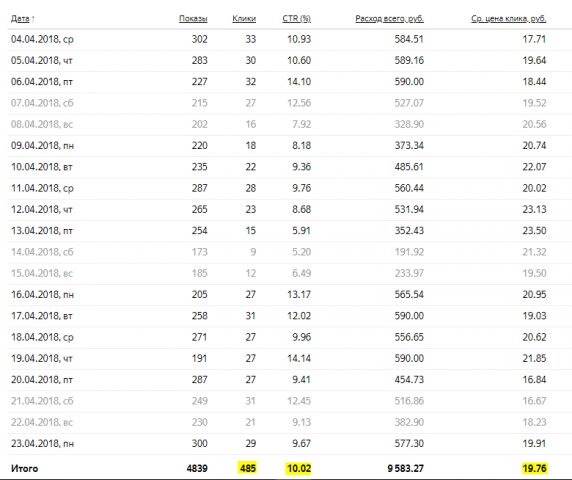Click total impressions value 4839

(x=197, y=468)
